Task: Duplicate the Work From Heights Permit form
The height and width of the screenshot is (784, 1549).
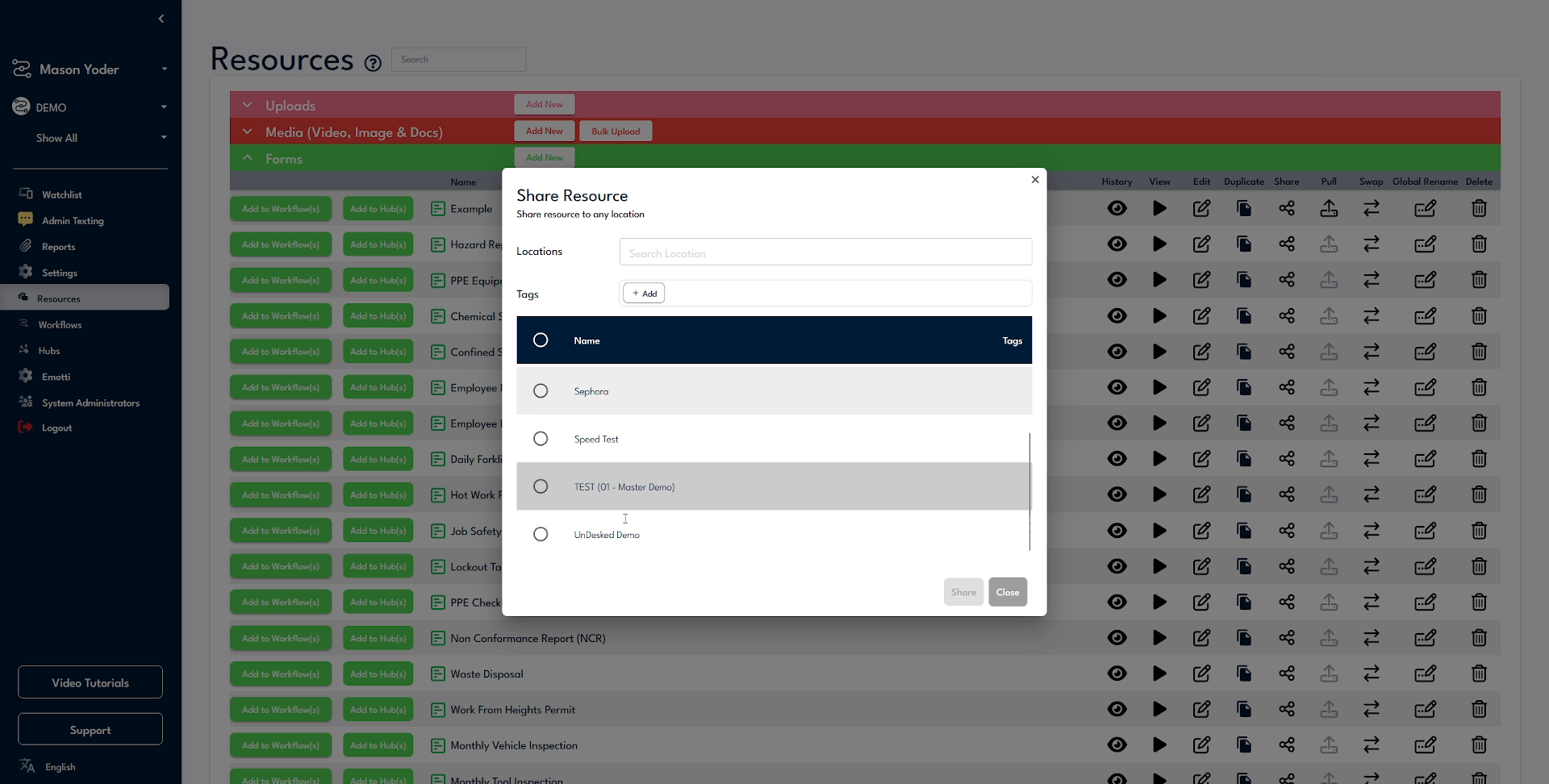Action: [x=1243, y=709]
